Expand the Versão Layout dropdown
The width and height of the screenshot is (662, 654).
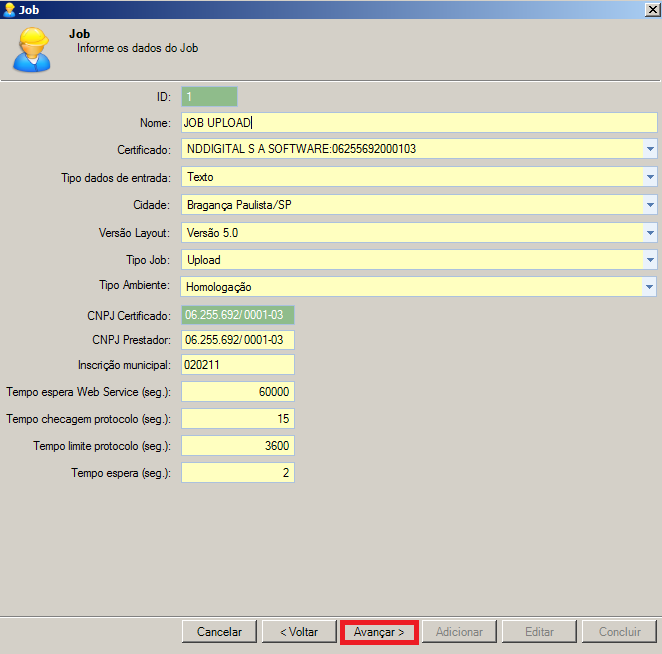click(650, 233)
